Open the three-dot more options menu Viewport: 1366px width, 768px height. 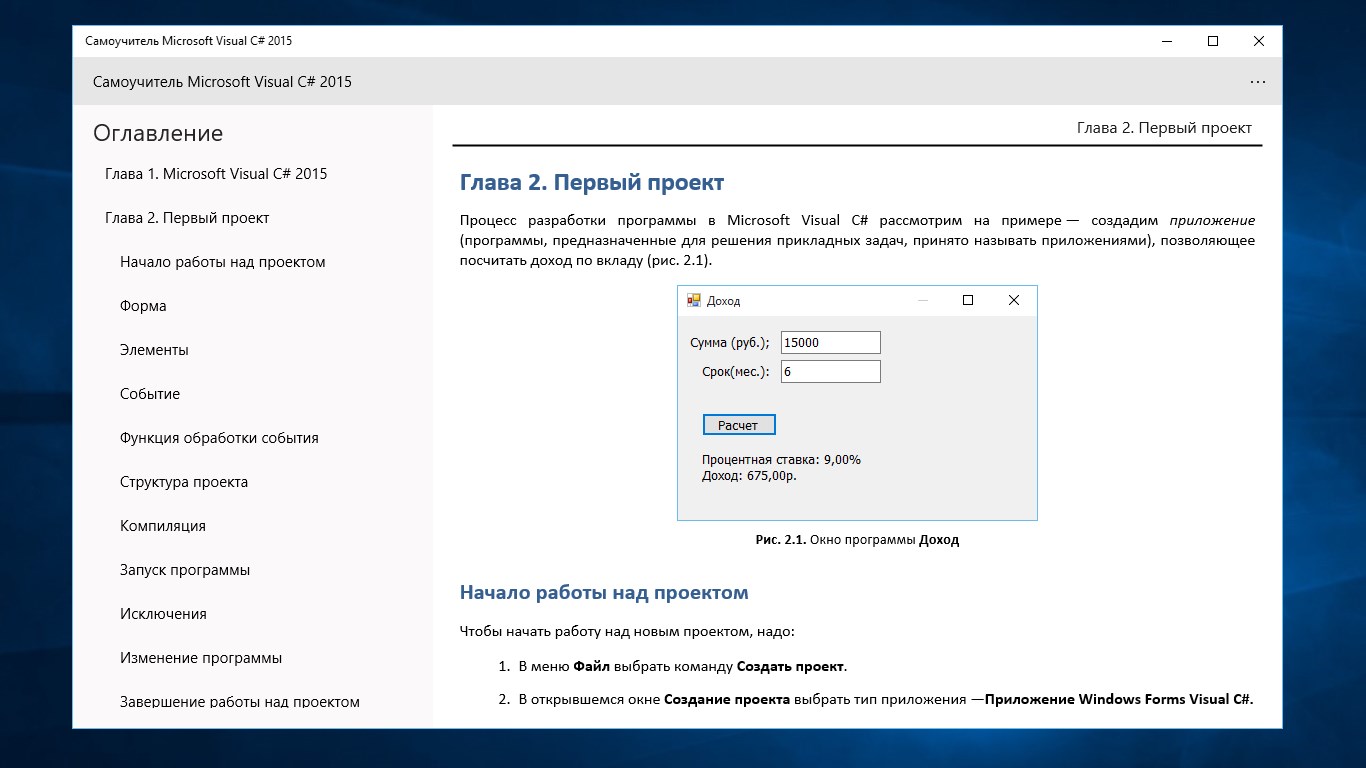click(1257, 82)
